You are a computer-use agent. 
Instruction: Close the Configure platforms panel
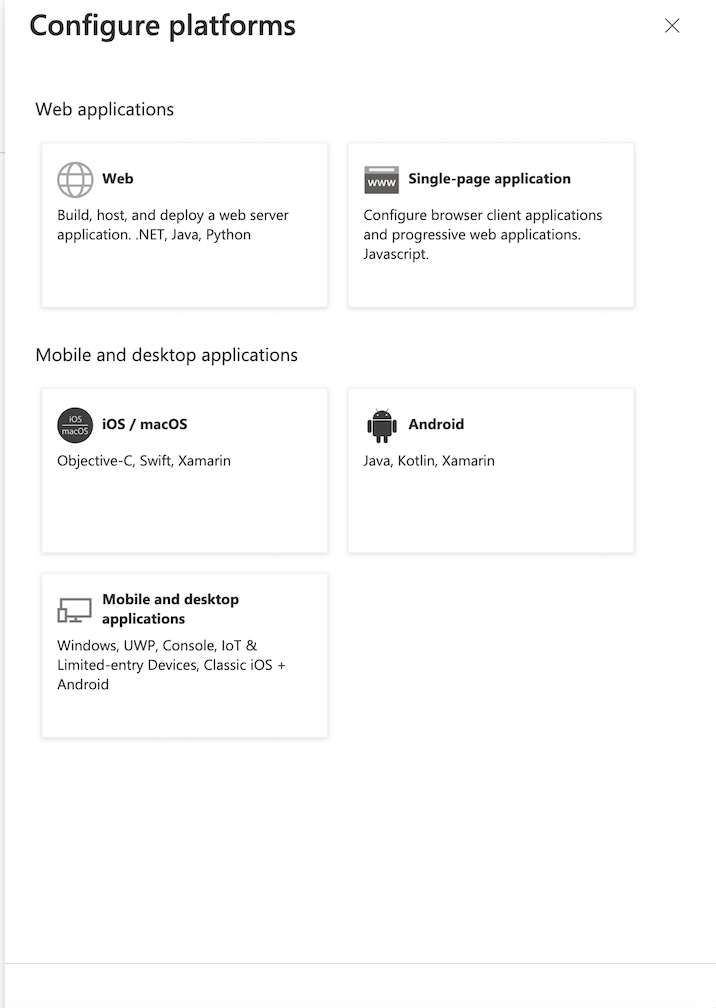tap(672, 26)
